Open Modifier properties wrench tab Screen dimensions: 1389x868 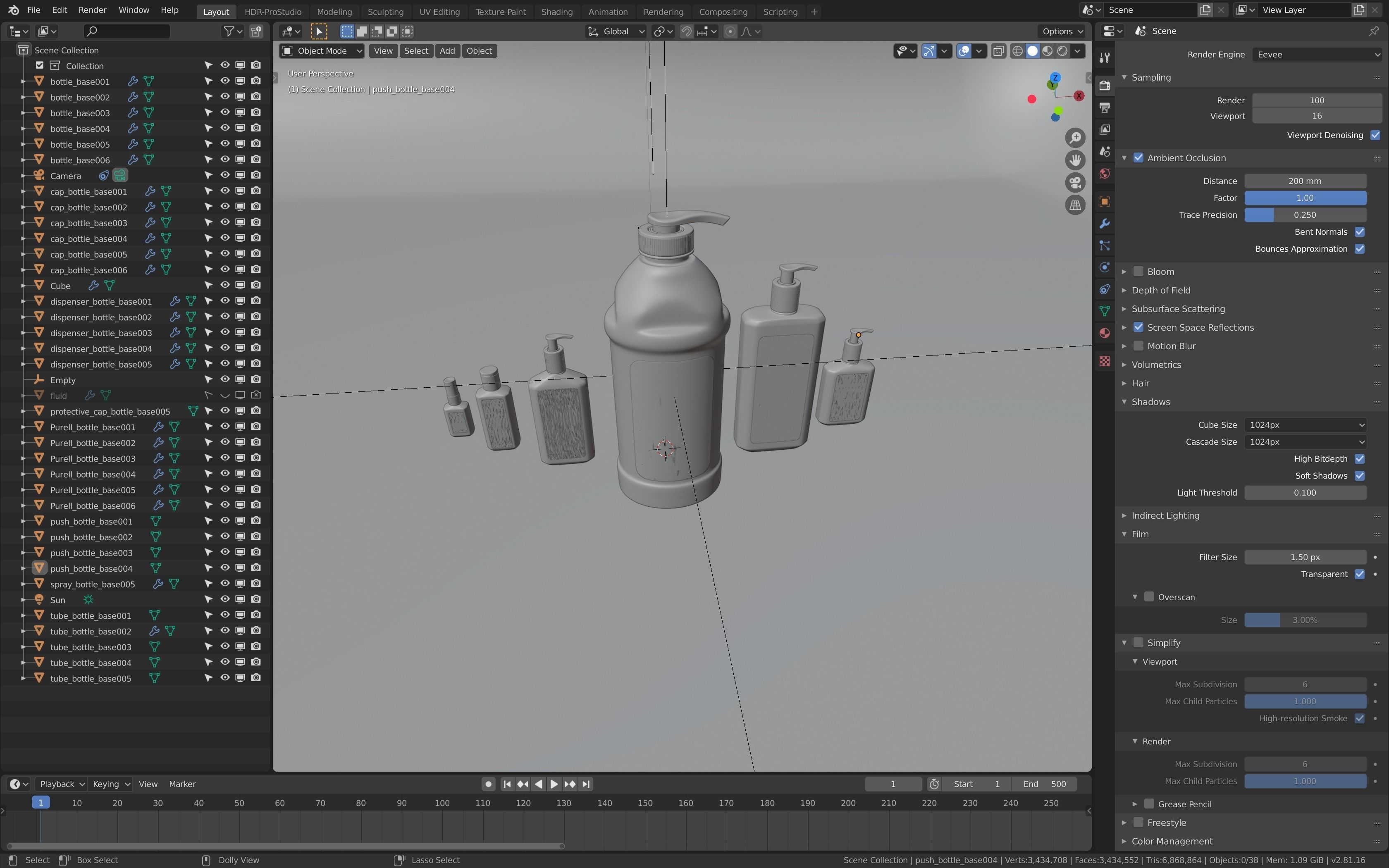(1104, 223)
